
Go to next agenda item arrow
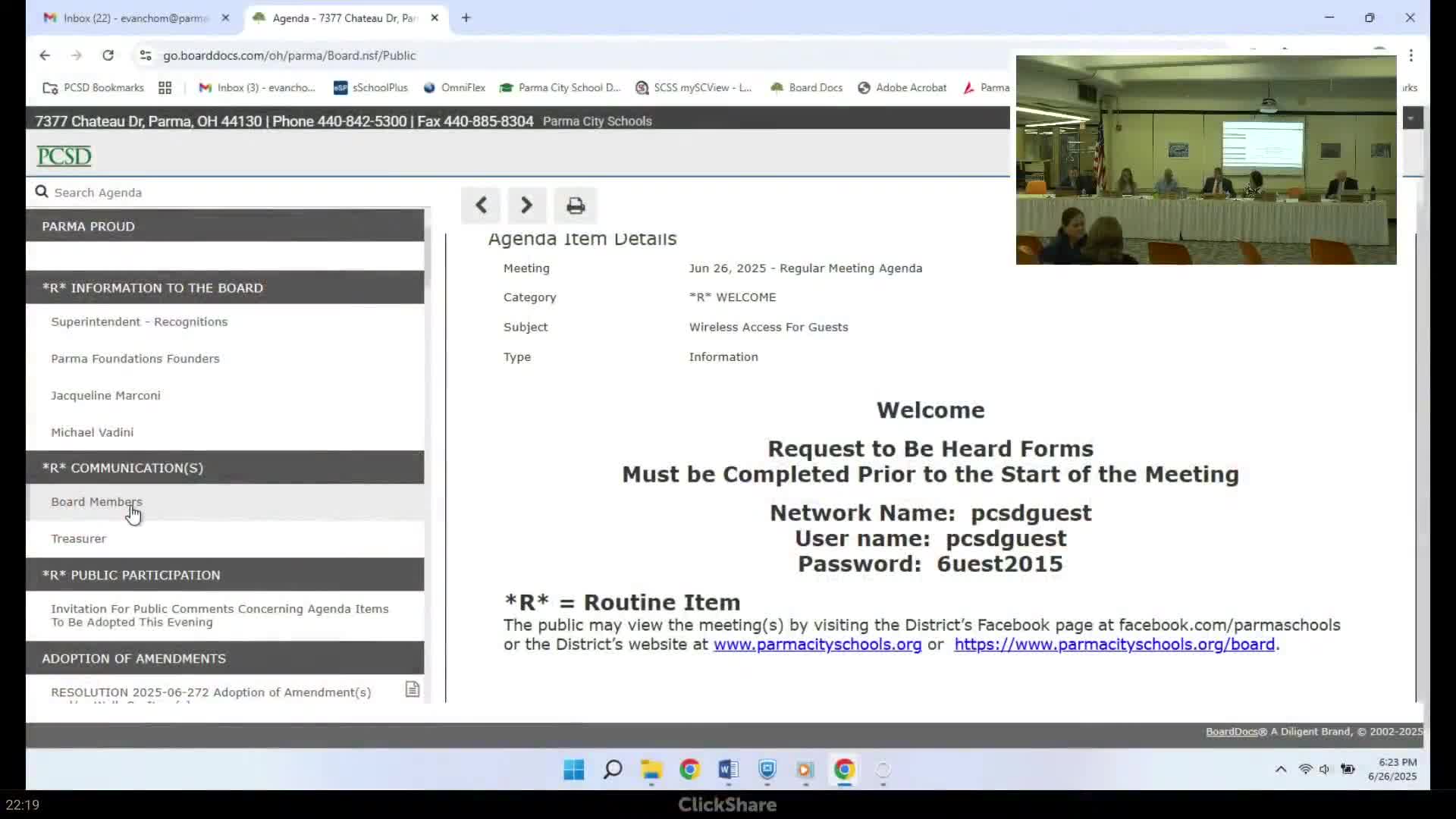tap(526, 206)
